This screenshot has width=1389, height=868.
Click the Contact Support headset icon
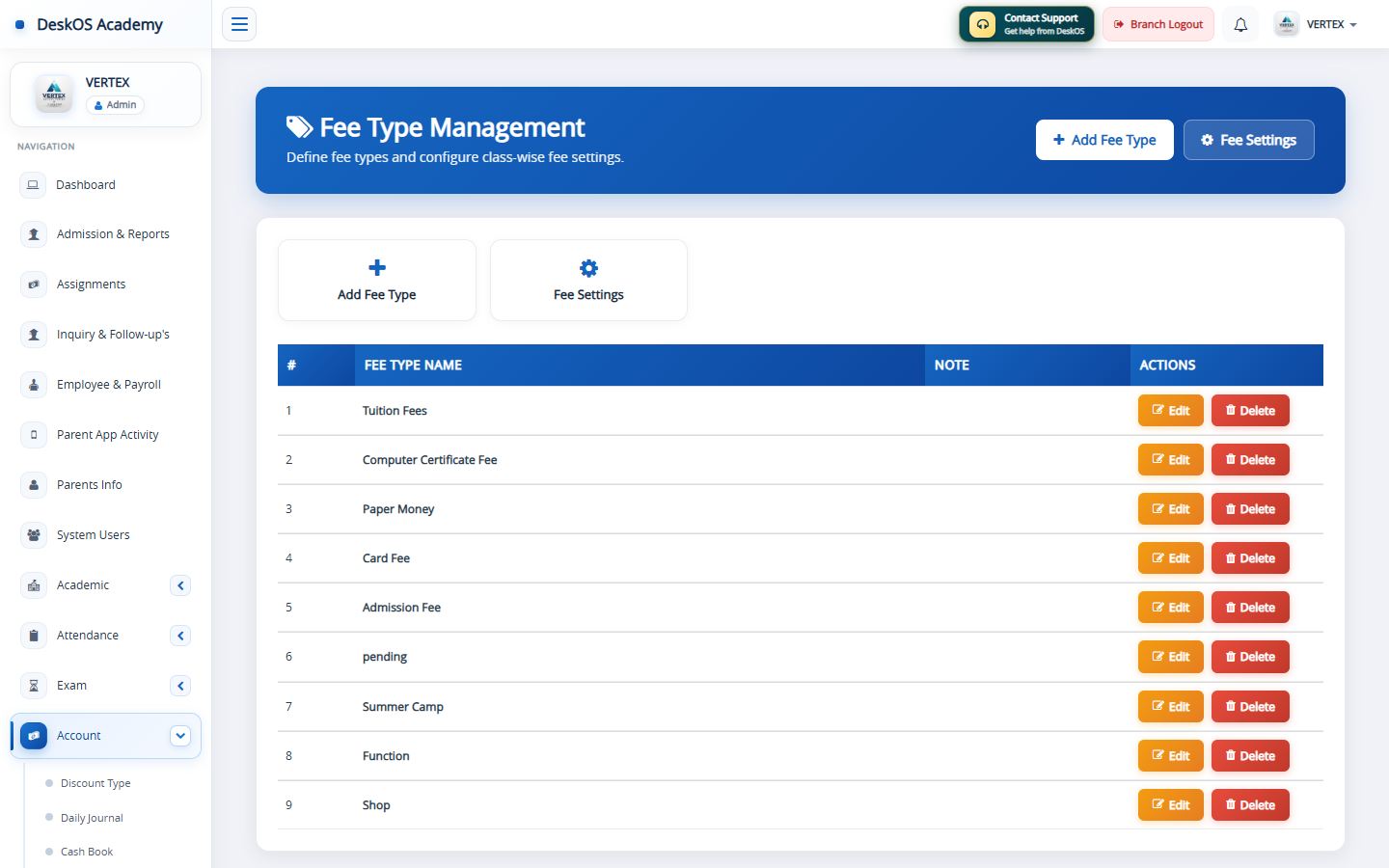pyautogui.click(x=982, y=24)
